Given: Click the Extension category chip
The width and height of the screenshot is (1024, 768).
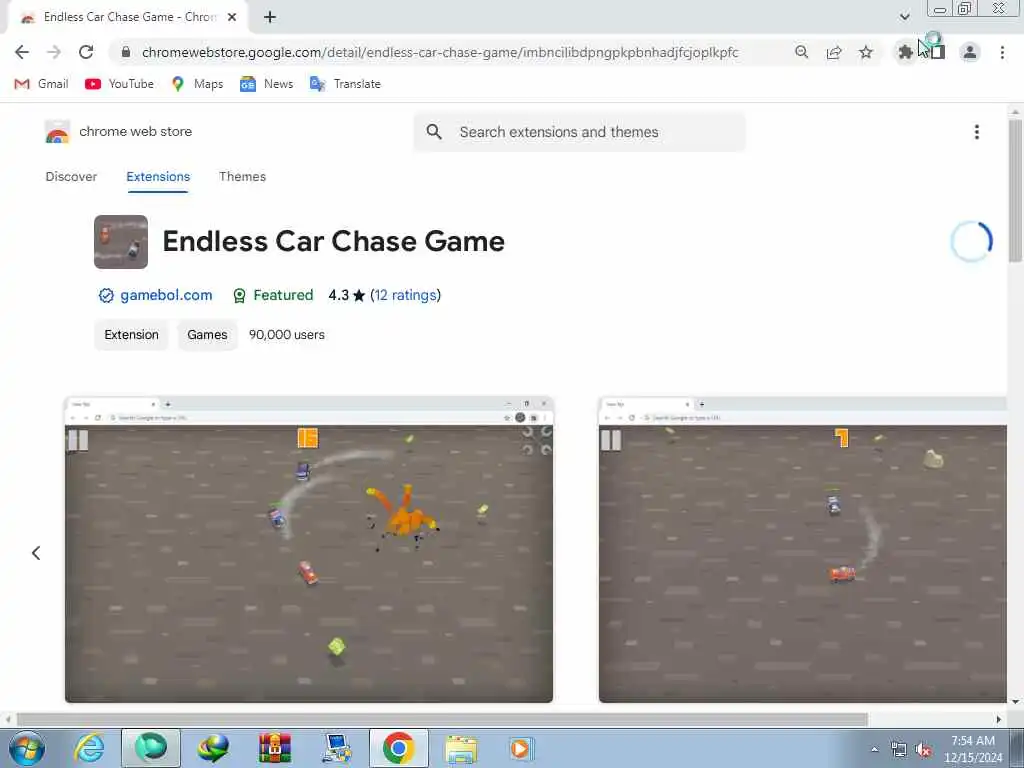Looking at the screenshot, I should click(131, 334).
